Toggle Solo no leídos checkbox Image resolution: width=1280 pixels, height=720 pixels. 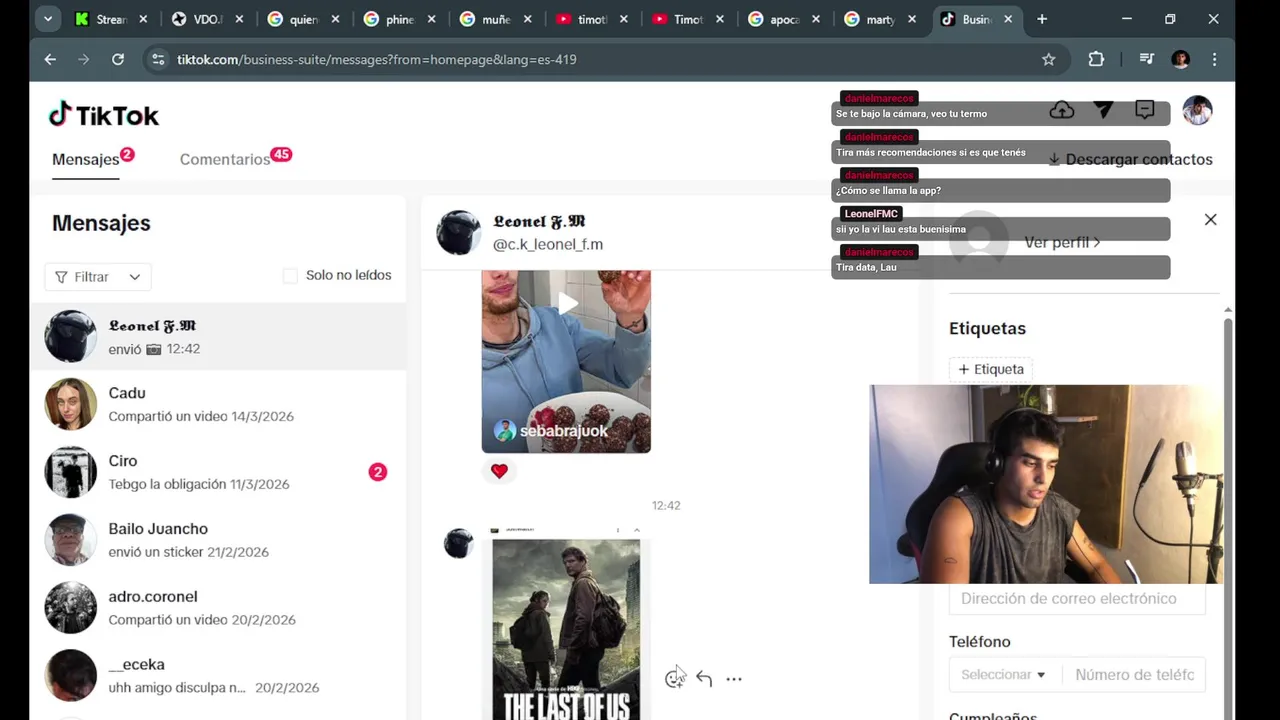(290, 275)
